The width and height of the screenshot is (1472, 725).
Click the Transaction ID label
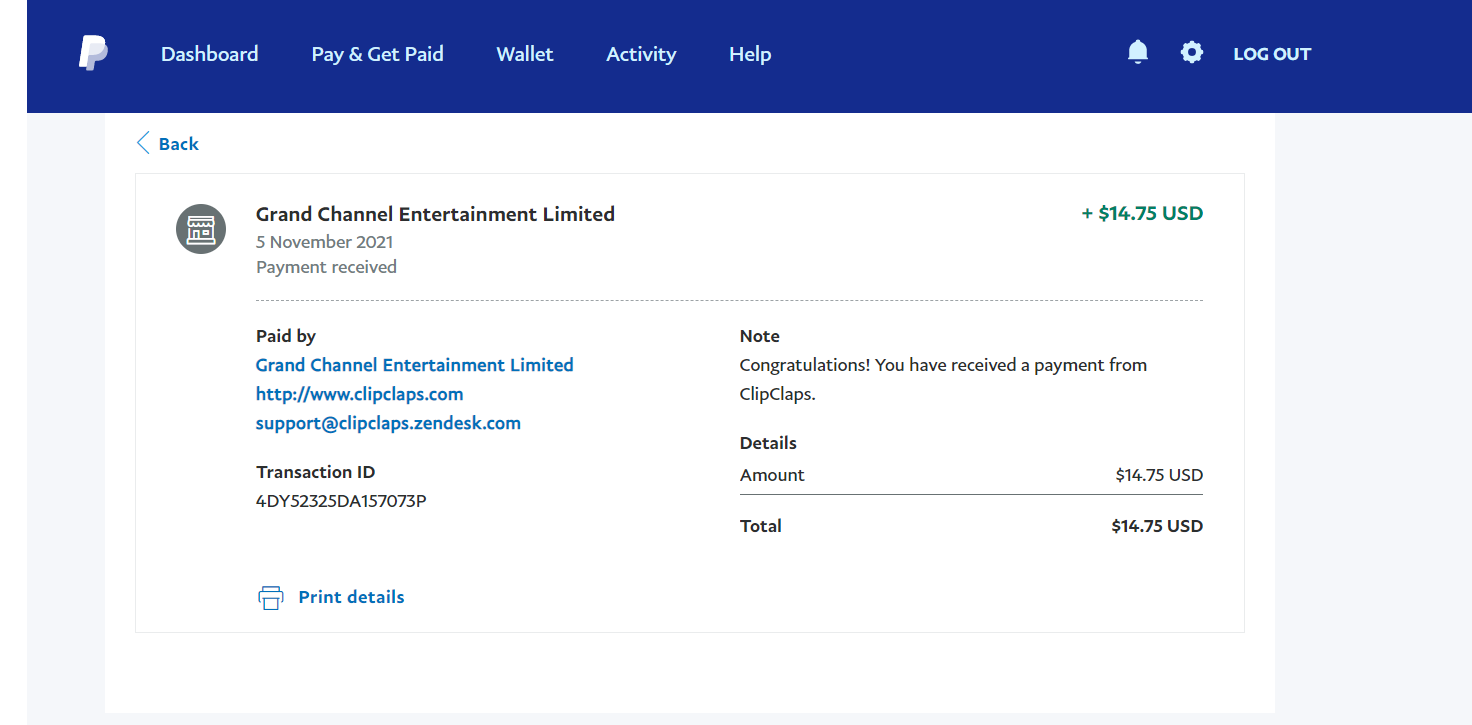coord(316,472)
